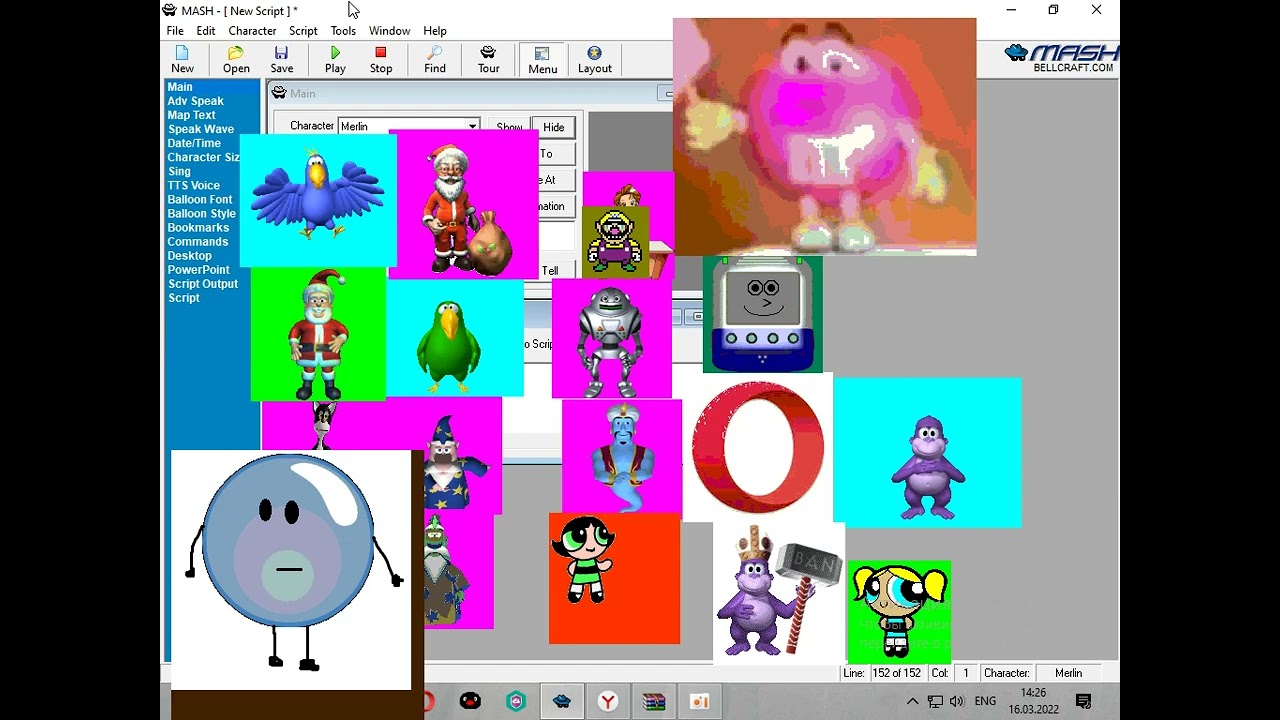Select Adv Speak in side panel

[196, 101]
